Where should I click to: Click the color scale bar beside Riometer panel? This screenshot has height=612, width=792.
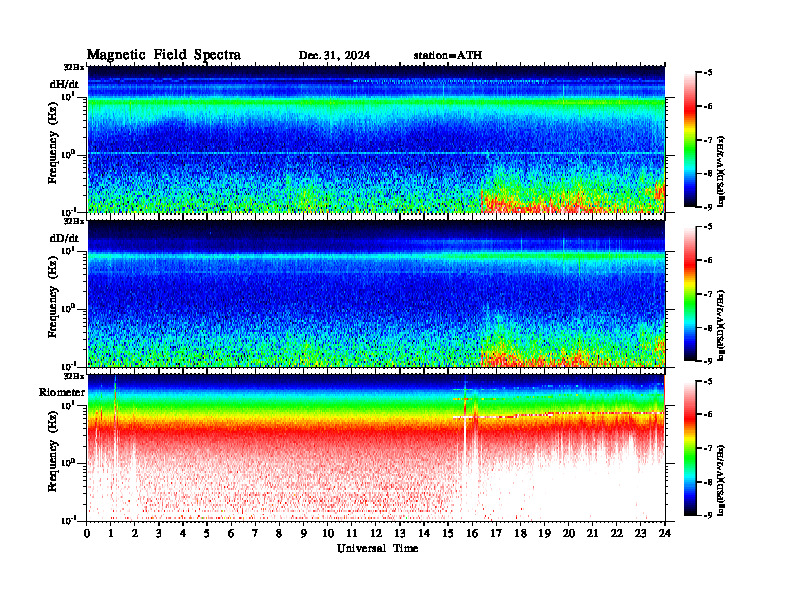(690, 448)
